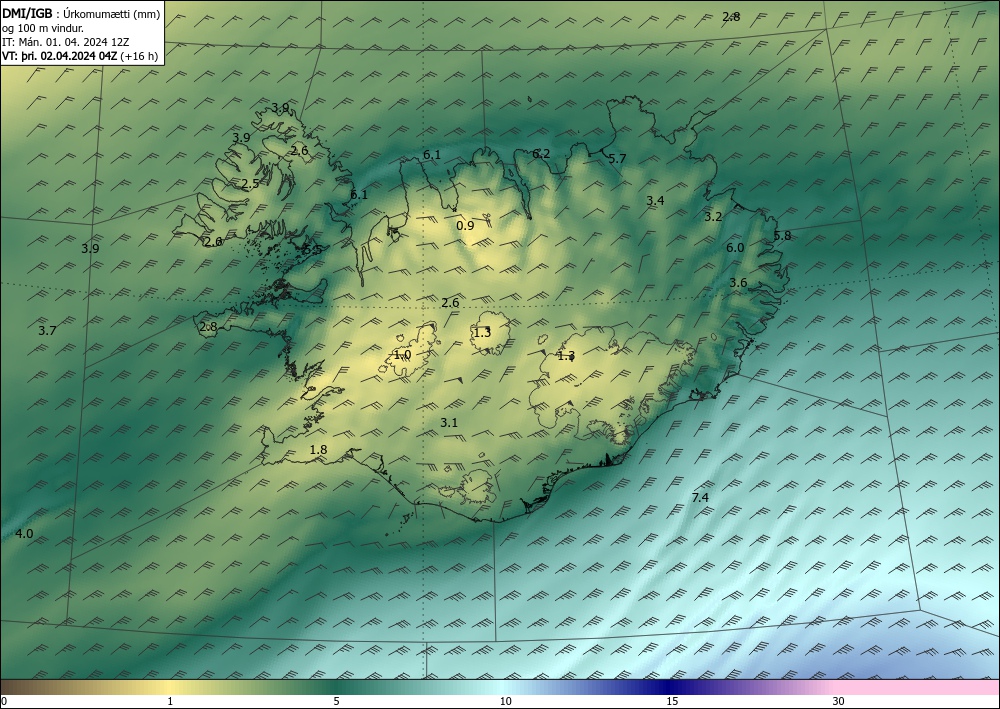Click the 'VT: þri. 02.04.2024 04Z (+16 h)' line
The image size is (1000, 709).
coord(80,55)
